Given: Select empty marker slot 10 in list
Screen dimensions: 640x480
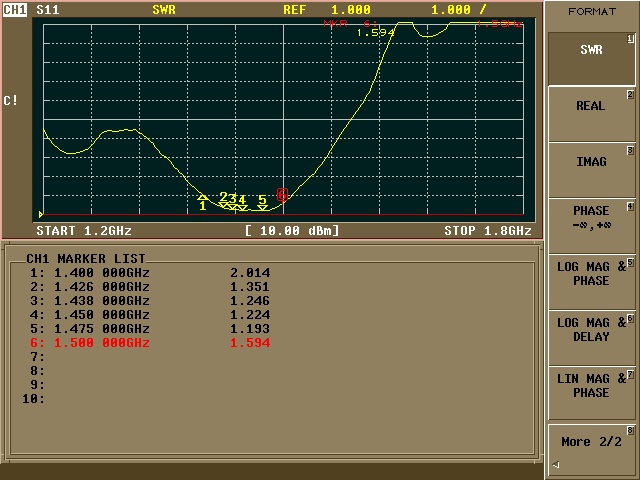Looking at the screenshot, I should click(x=33, y=398).
